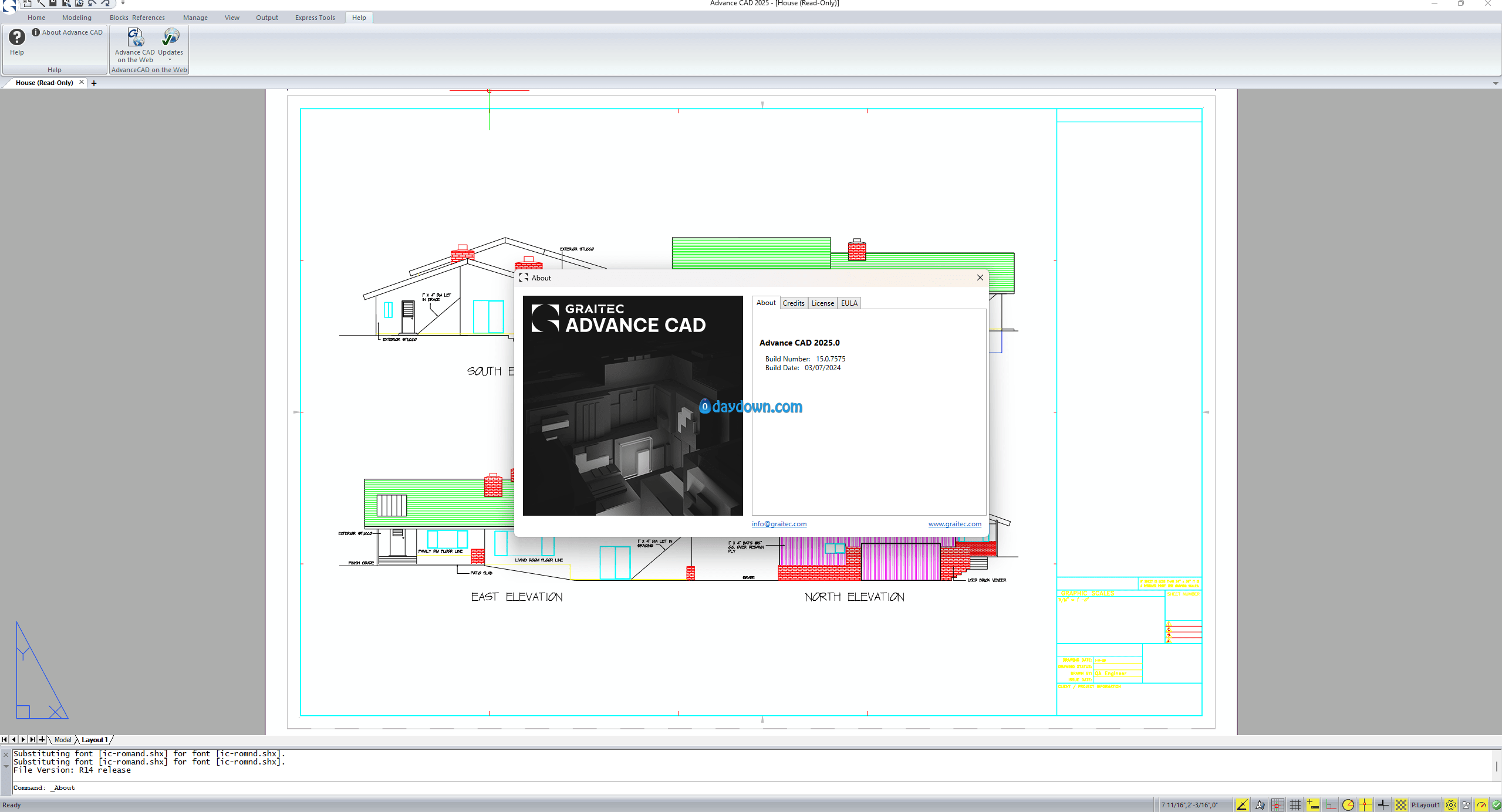Switch to the Modeling ribbon tab
Screen dimensions: 1502x812
point(77,18)
